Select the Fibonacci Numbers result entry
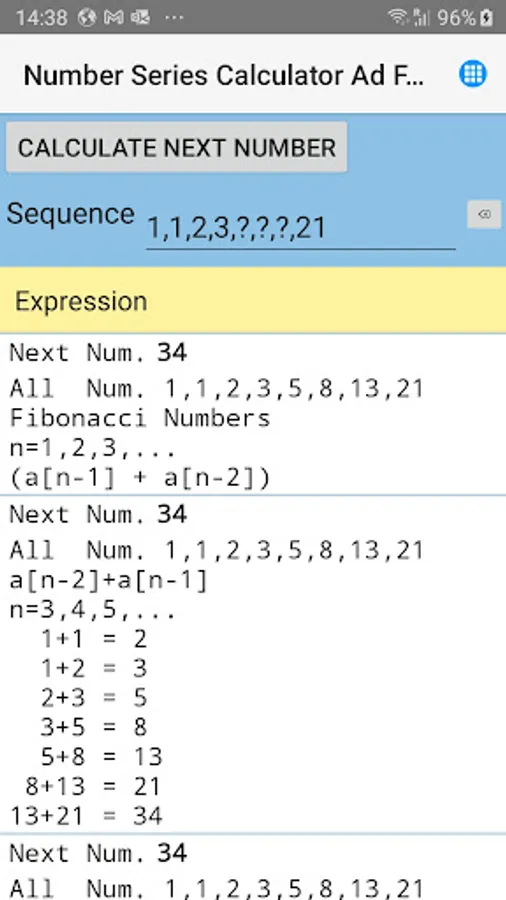 (253, 414)
